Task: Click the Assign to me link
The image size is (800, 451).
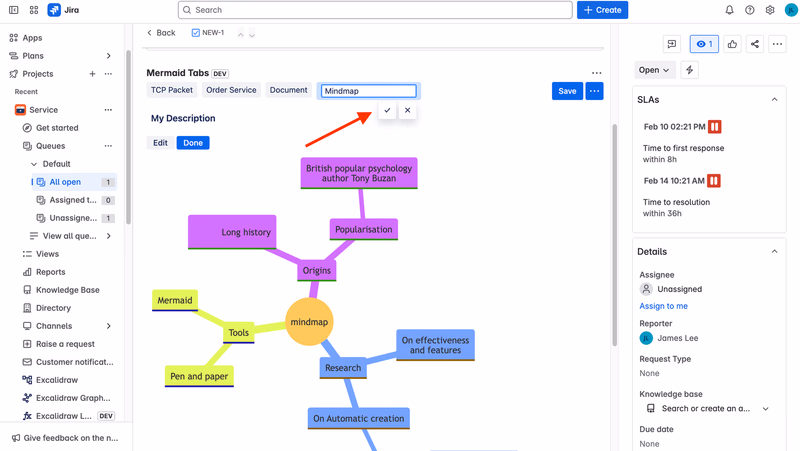Action: (x=663, y=306)
